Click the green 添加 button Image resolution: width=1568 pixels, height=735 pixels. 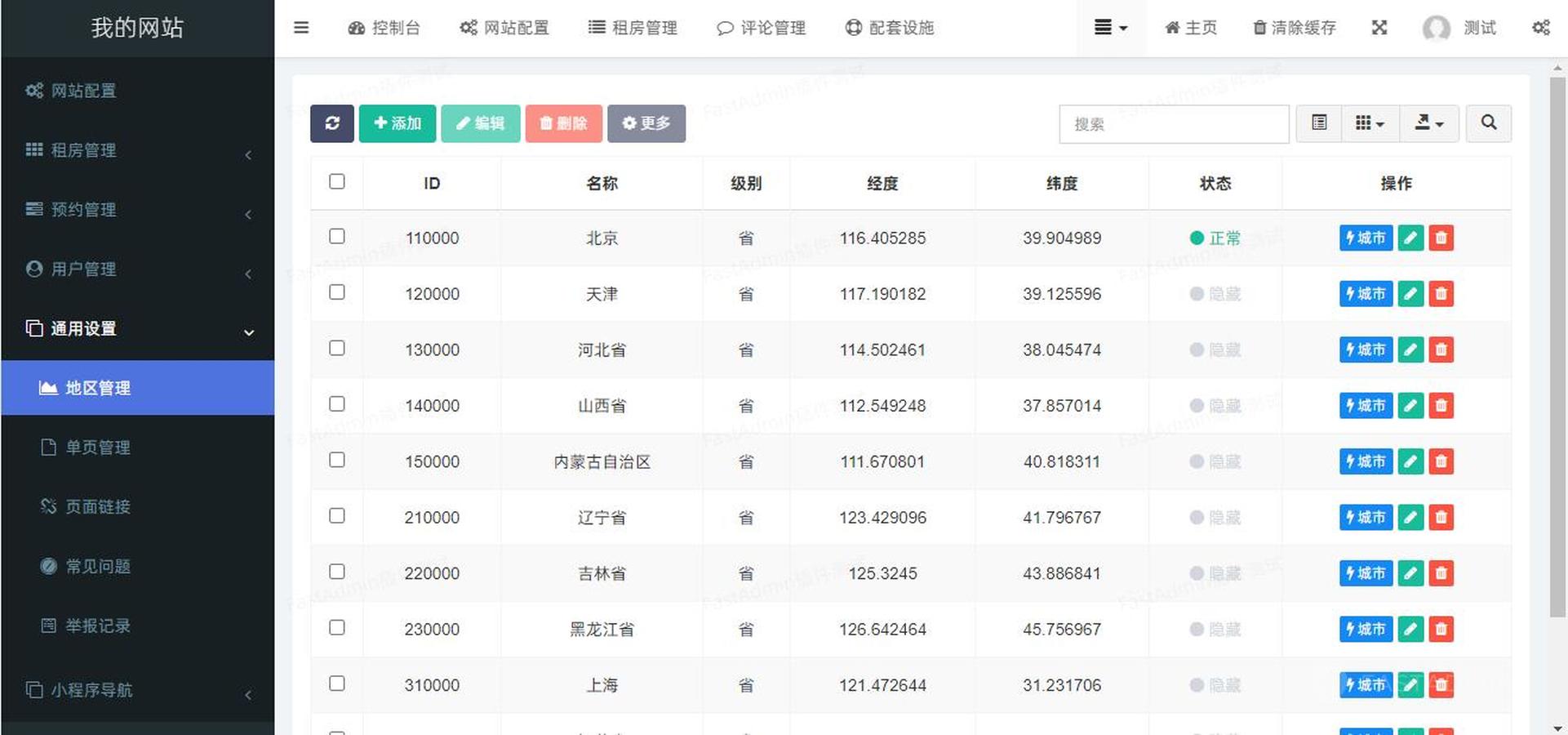click(398, 123)
